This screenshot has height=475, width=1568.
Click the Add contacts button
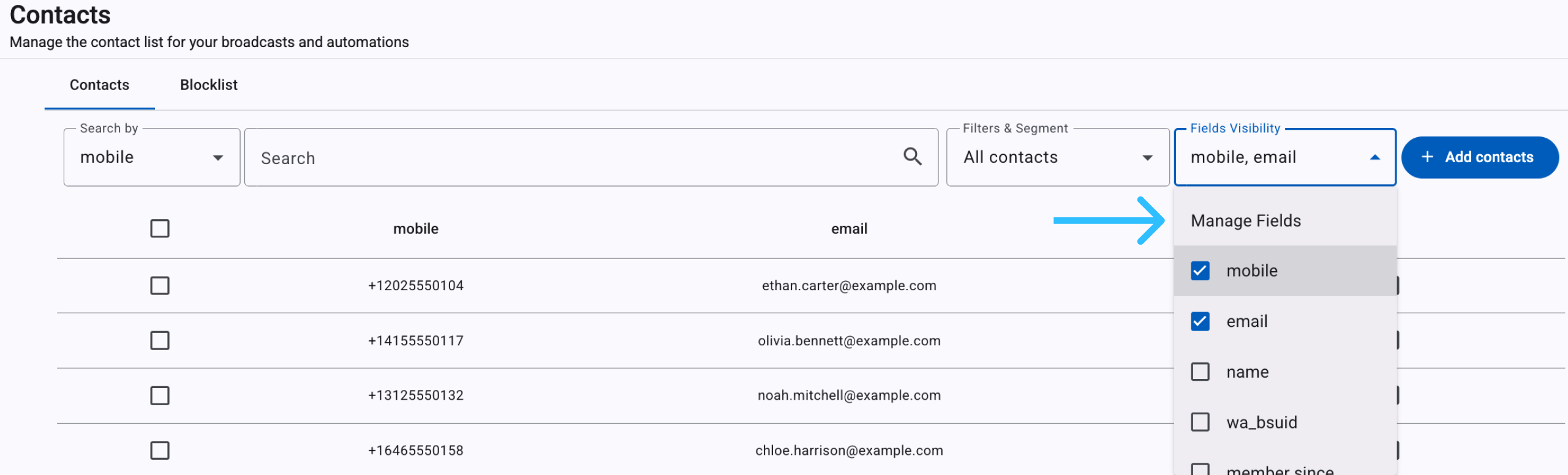click(1480, 157)
